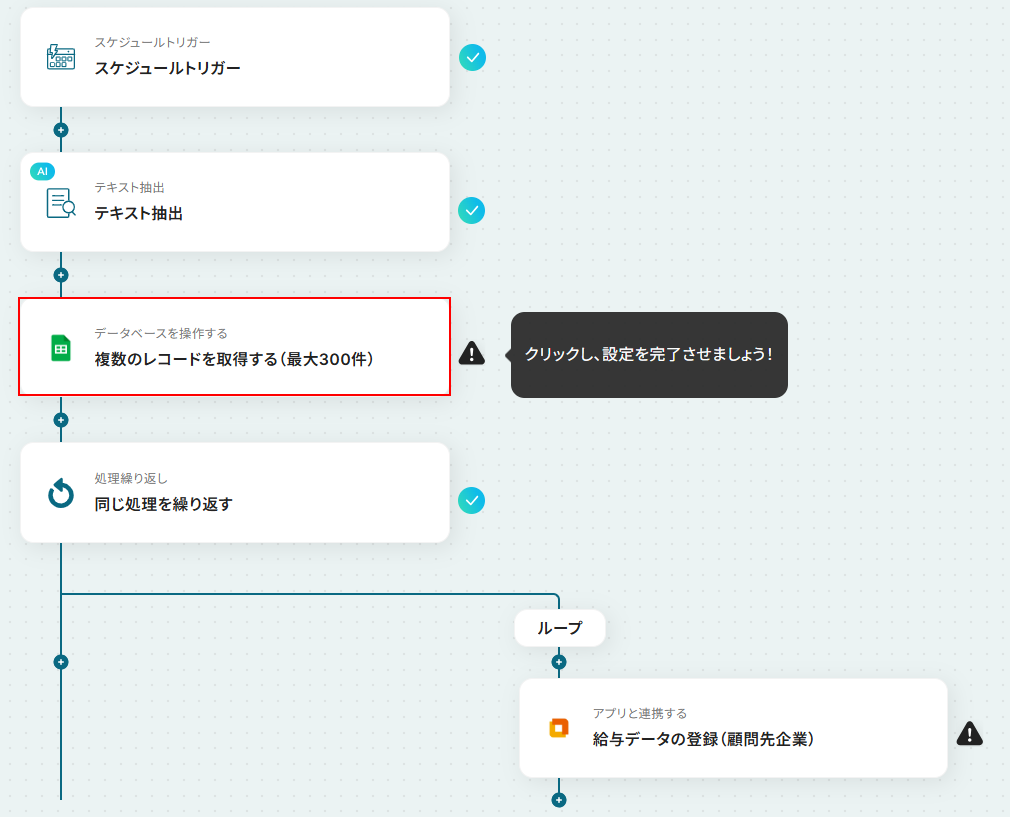Click the loop repeat arrow icon
Viewport: 1010px width, 817px height.
(x=61, y=494)
